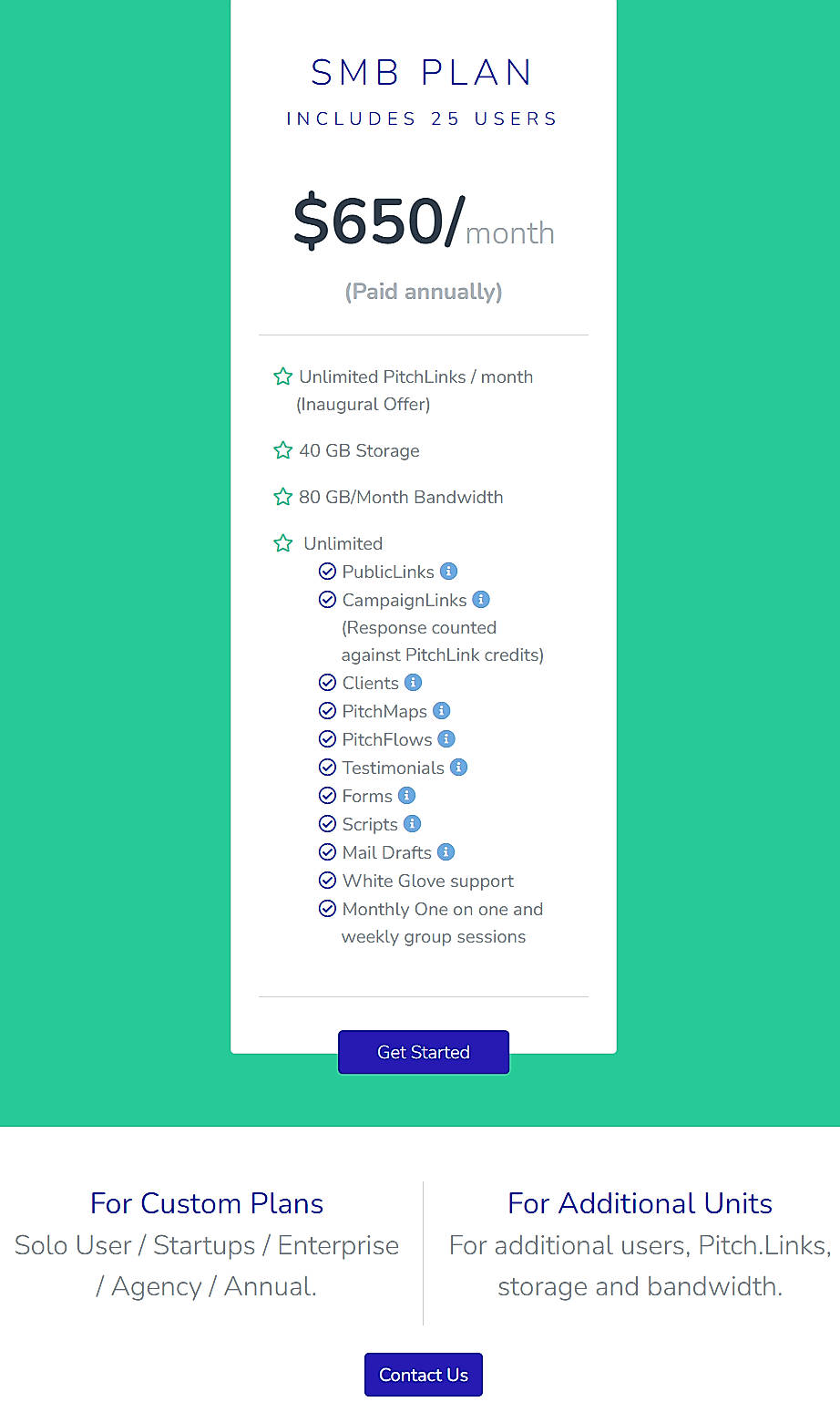Image resolution: width=840 pixels, height=1402 pixels.
Task: Click the info icon beside Forms
Action: tap(406, 795)
